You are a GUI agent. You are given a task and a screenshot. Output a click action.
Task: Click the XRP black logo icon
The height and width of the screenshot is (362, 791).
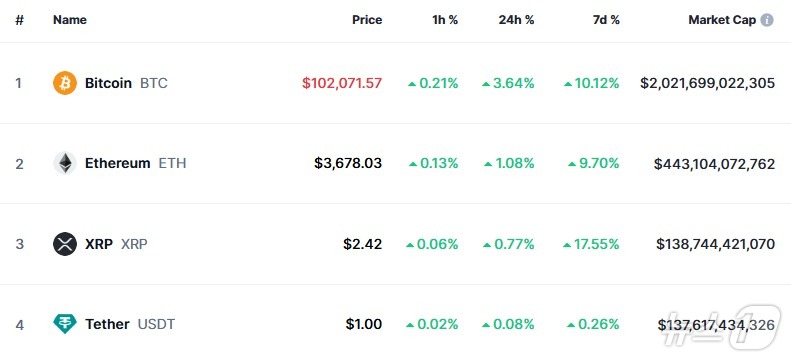[65, 244]
